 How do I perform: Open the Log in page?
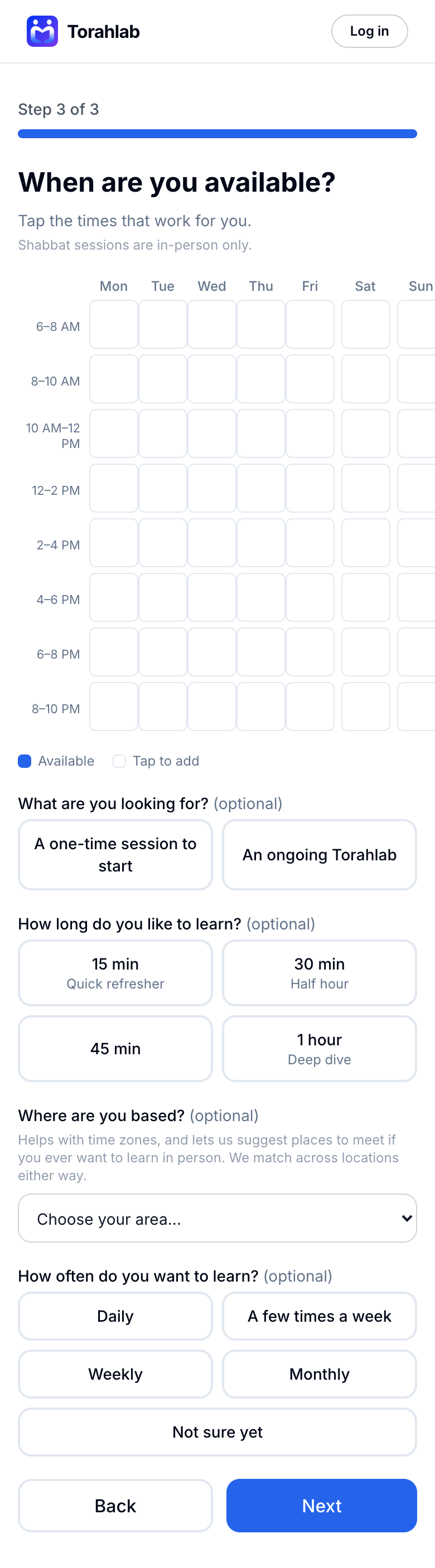coord(369,31)
